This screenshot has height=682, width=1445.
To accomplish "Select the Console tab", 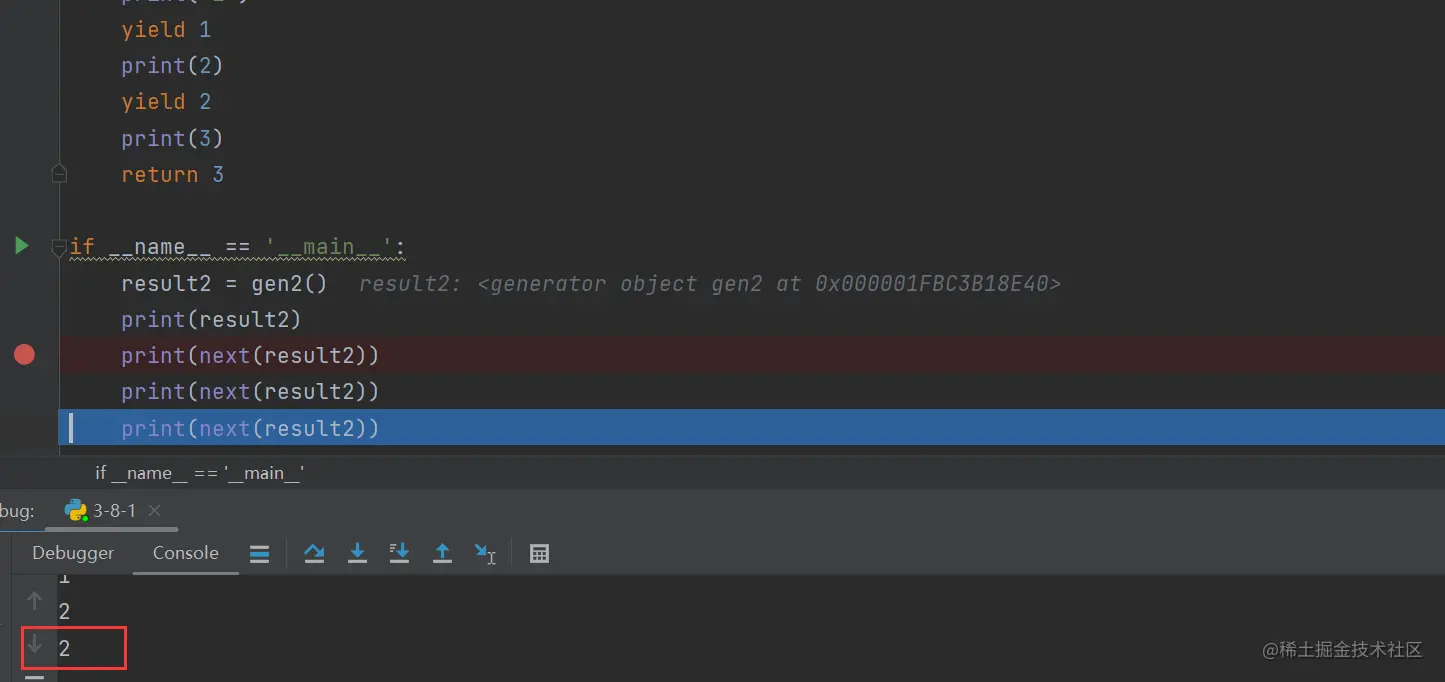I will [185, 553].
